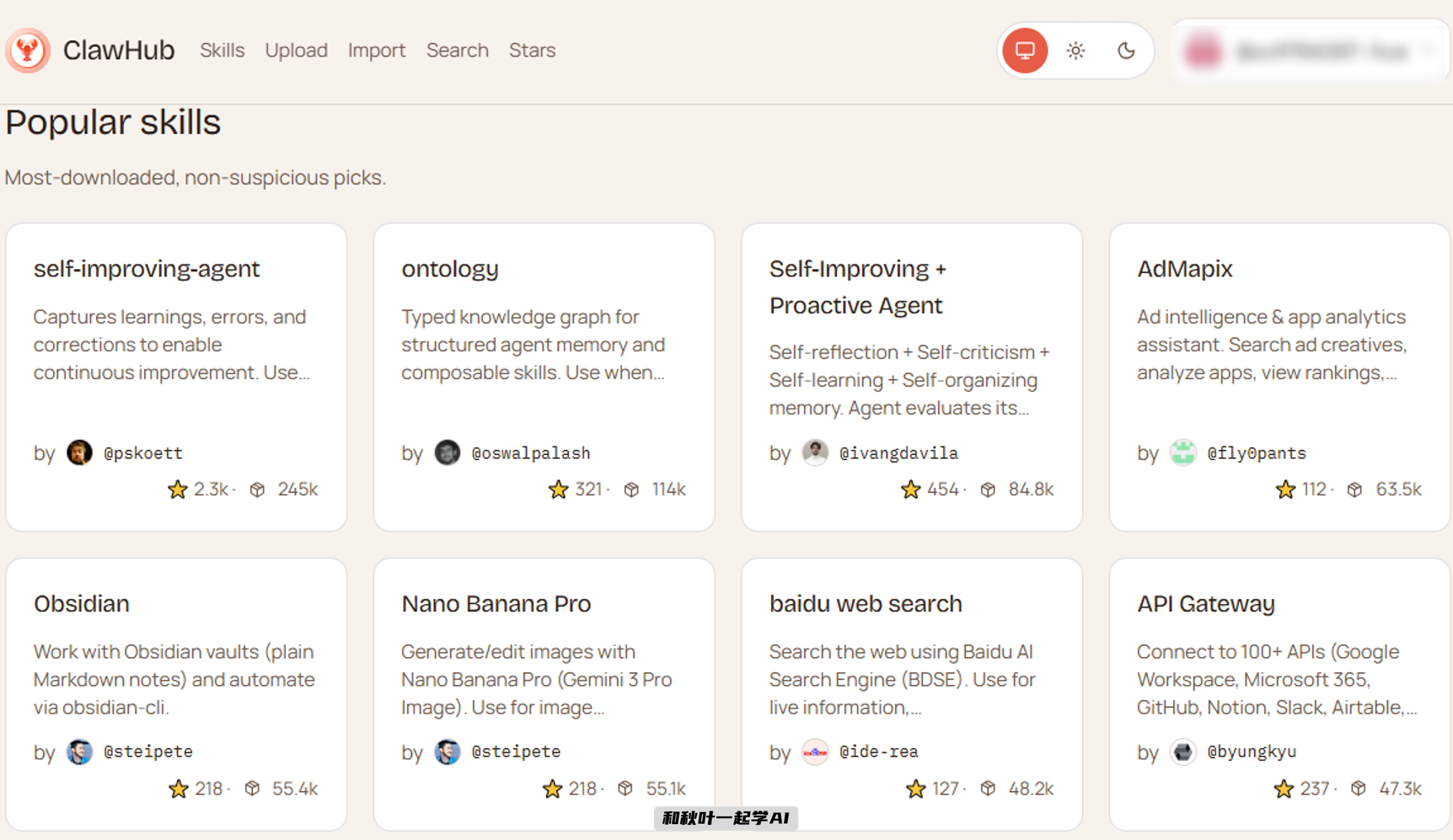The height and width of the screenshot is (840, 1453).
Task: Go to the Upload page
Action: 296,51
